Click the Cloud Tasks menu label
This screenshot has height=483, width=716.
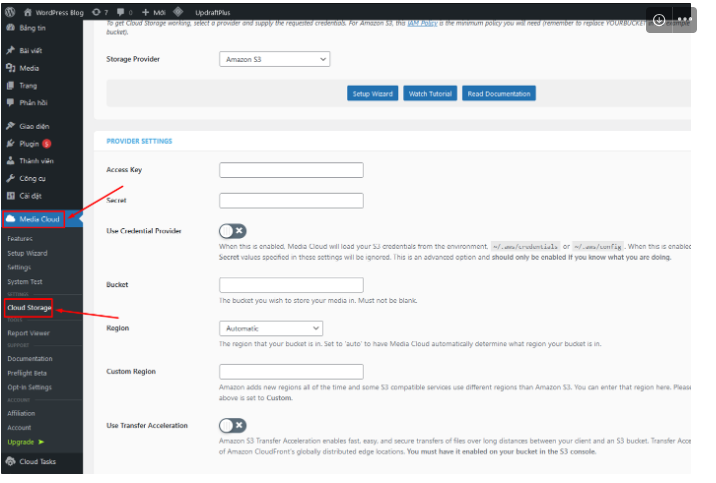pos(37,462)
